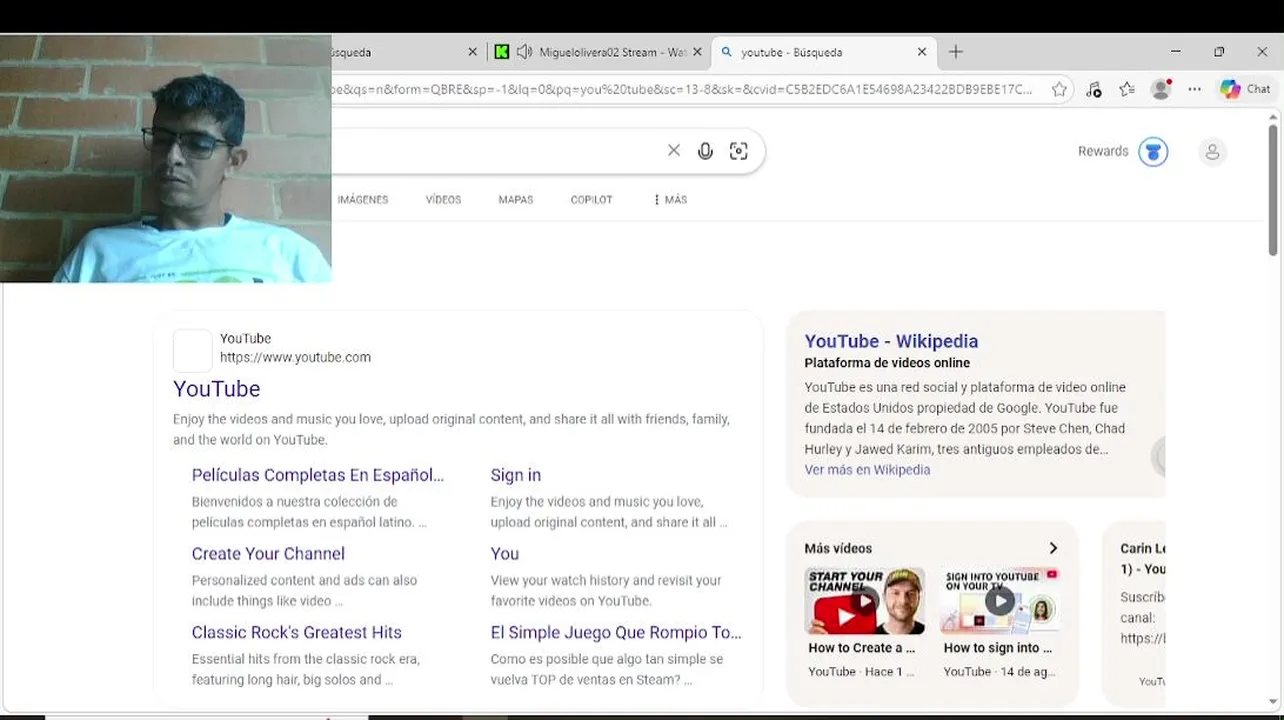Expand 'Más vídeos' with the arrow

coord(1053,548)
